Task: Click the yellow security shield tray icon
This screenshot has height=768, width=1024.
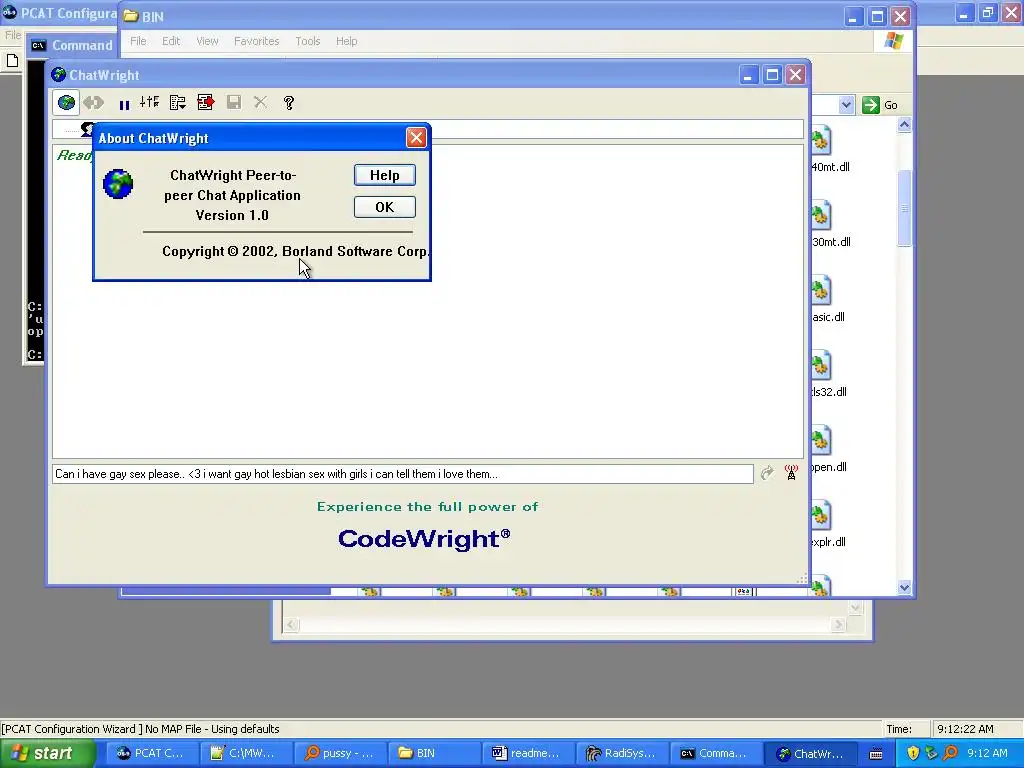Action: 913,754
